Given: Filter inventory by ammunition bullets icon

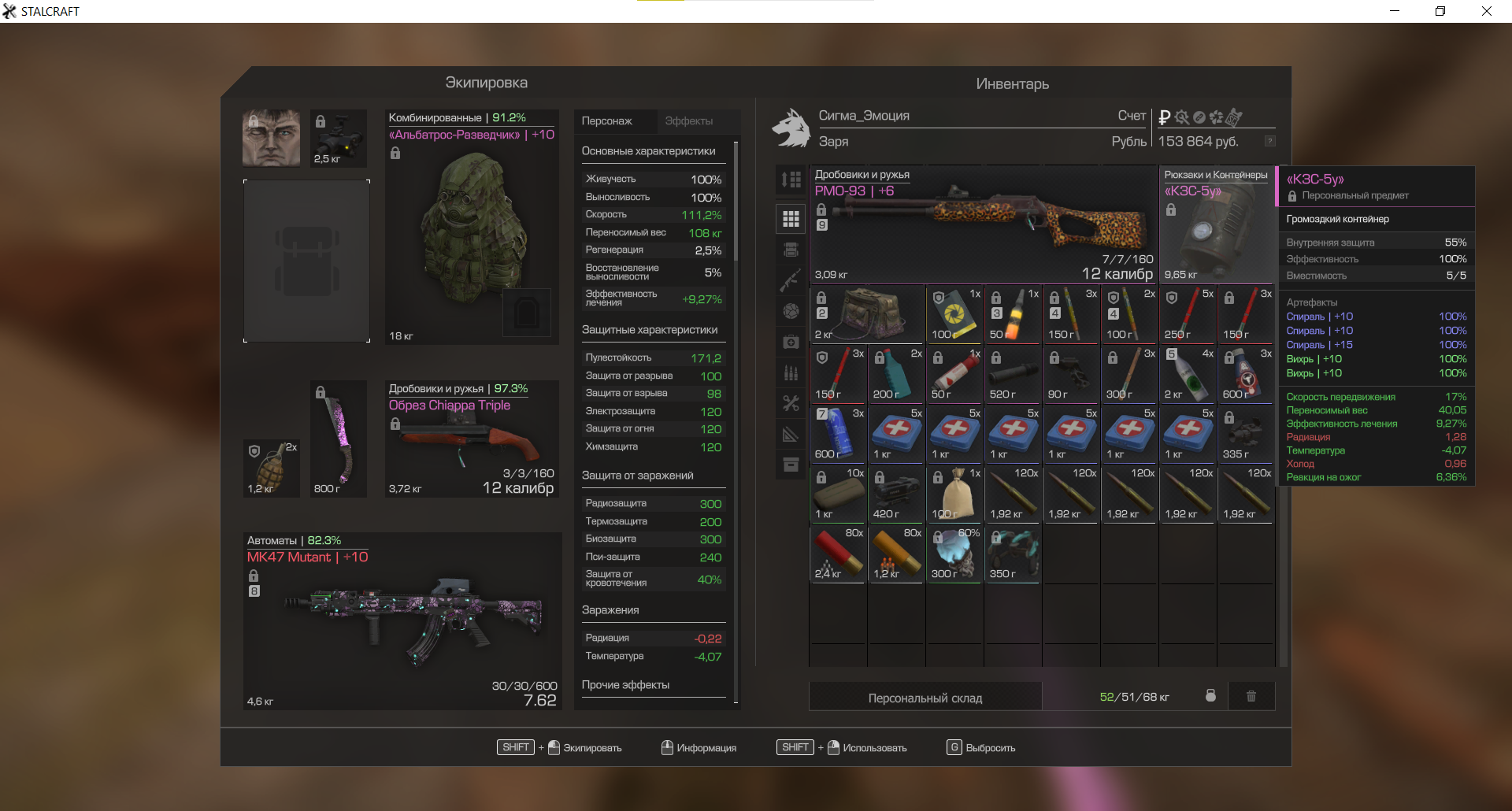Looking at the screenshot, I should pos(791,372).
